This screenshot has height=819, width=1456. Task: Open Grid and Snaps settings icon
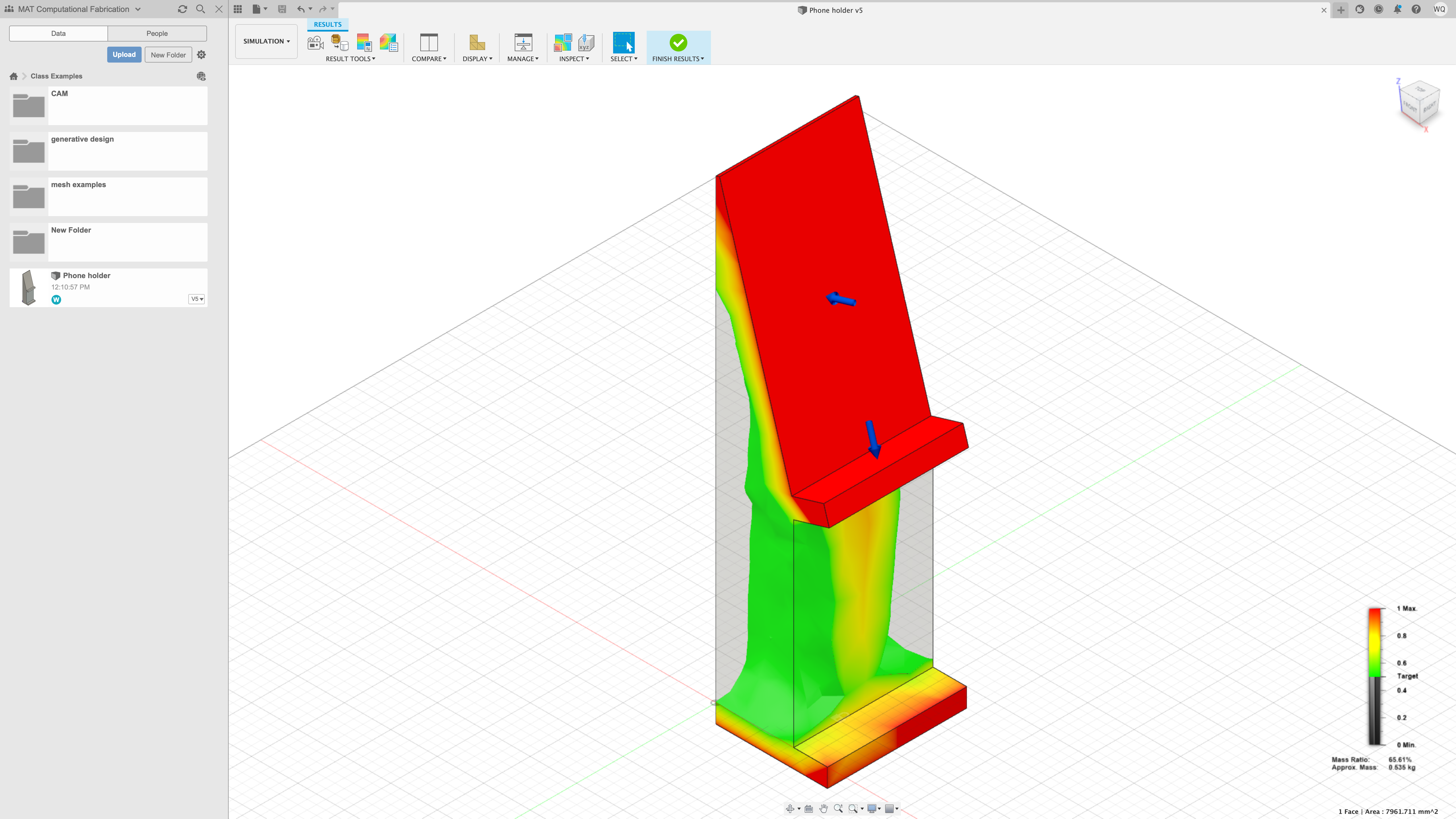point(890,809)
